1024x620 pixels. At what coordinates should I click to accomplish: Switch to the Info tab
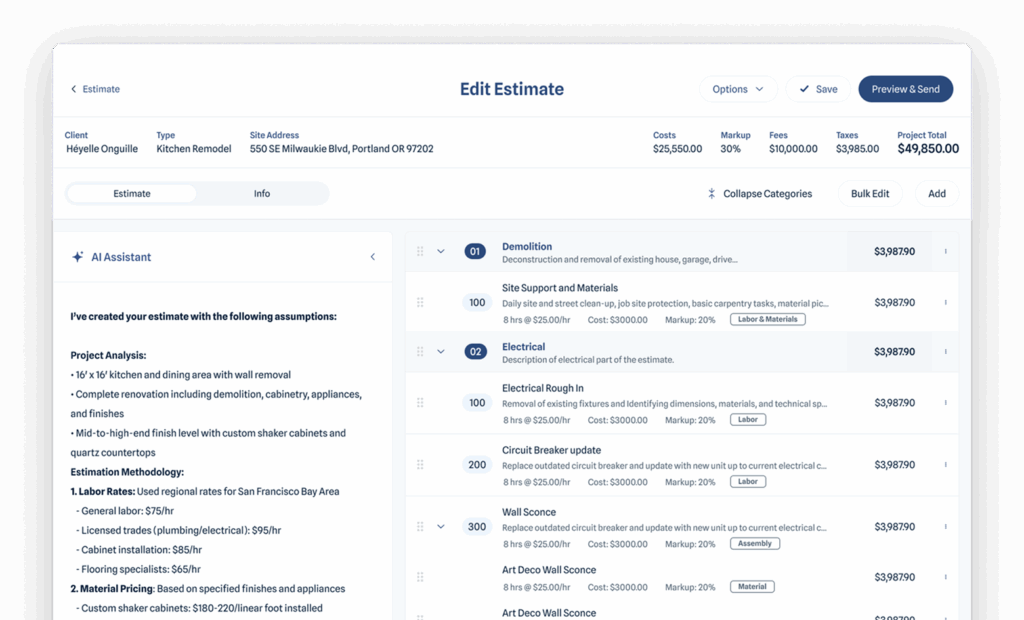[262, 194]
